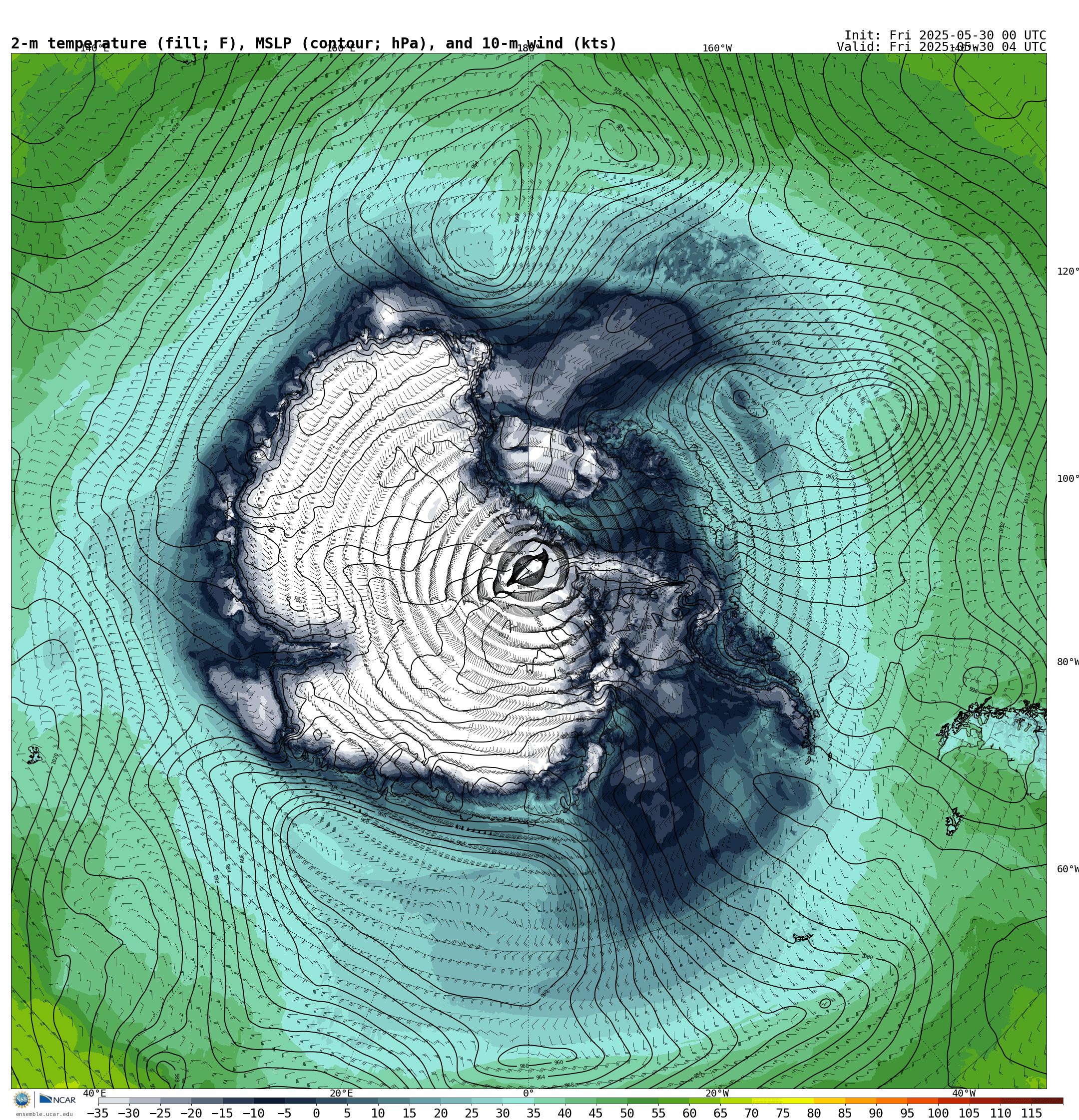The height and width of the screenshot is (1120, 1079).
Task: Click the '-10' colorbar tick label
Action: pyautogui.click(x=253, y=1113)
